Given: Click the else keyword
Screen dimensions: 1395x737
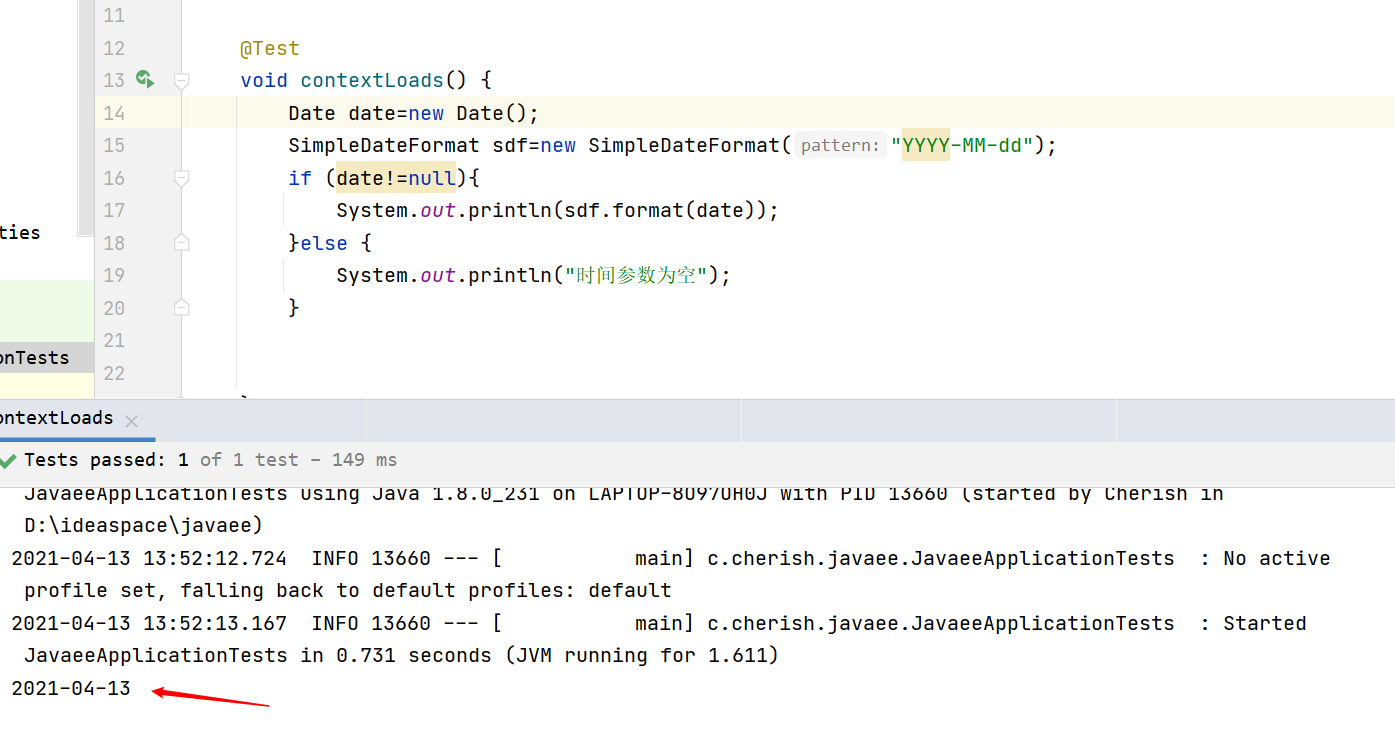Looking at the screenshot, I should tap(324, 243).
